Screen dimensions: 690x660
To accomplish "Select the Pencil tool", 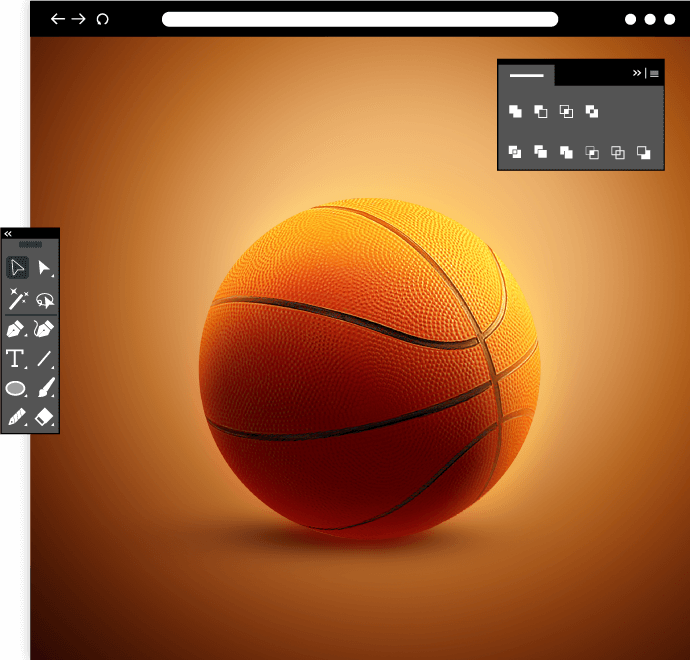I will tap(17, 417).
